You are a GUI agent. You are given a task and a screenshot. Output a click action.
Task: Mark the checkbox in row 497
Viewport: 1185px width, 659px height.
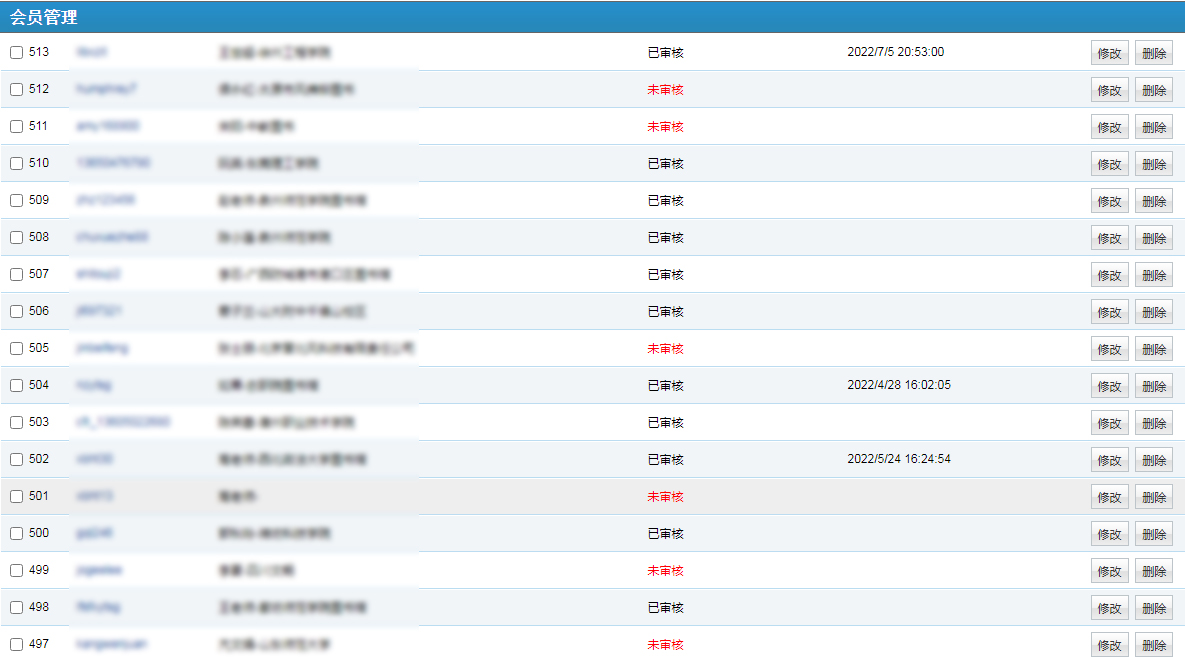point(16,645)
